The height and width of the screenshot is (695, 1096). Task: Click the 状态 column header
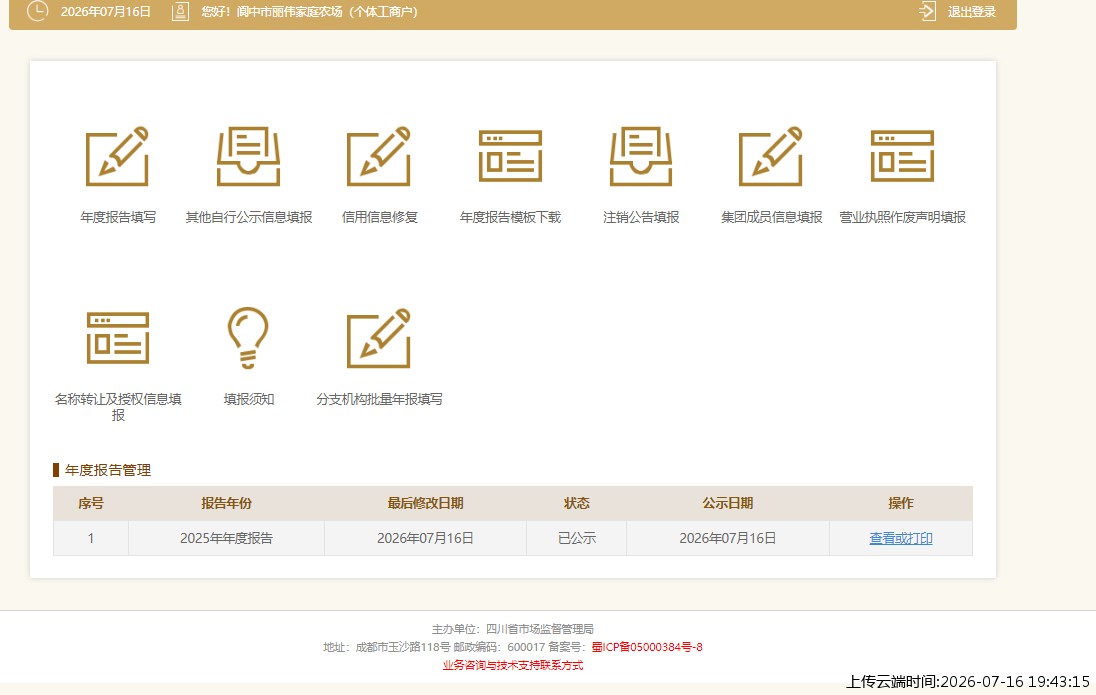pos(577,503)
